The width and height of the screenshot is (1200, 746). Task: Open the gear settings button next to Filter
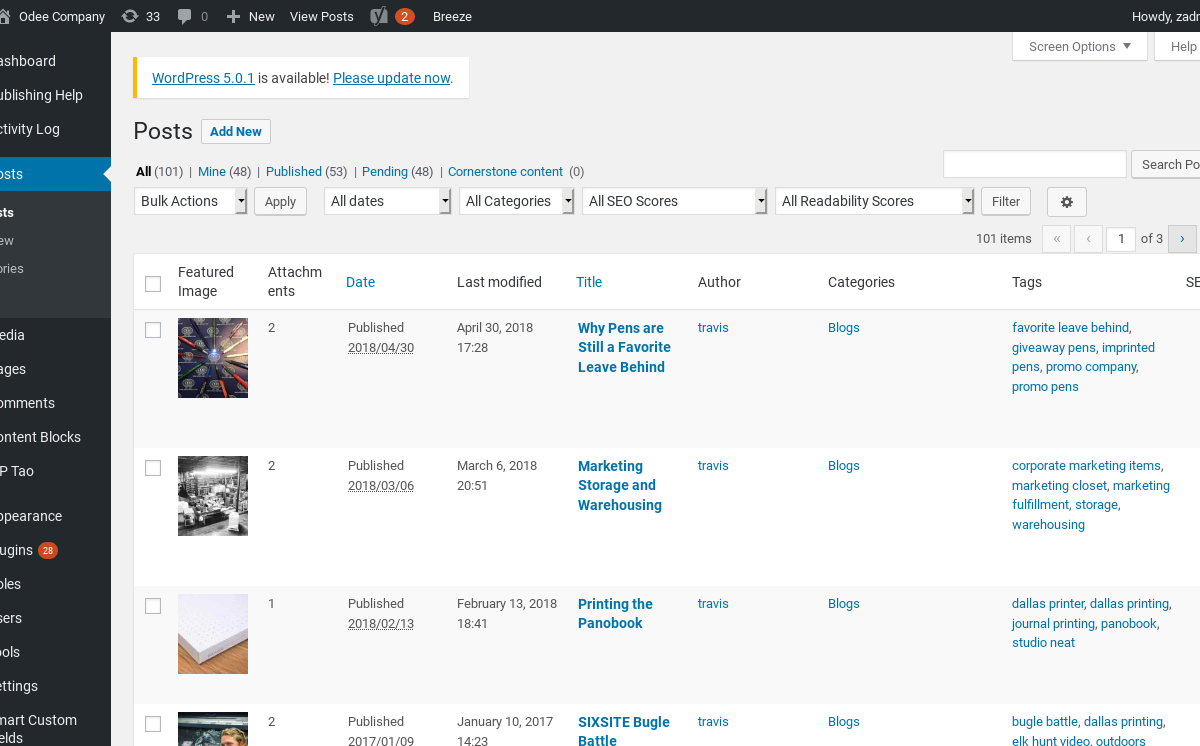click(x=1066, y=202)
